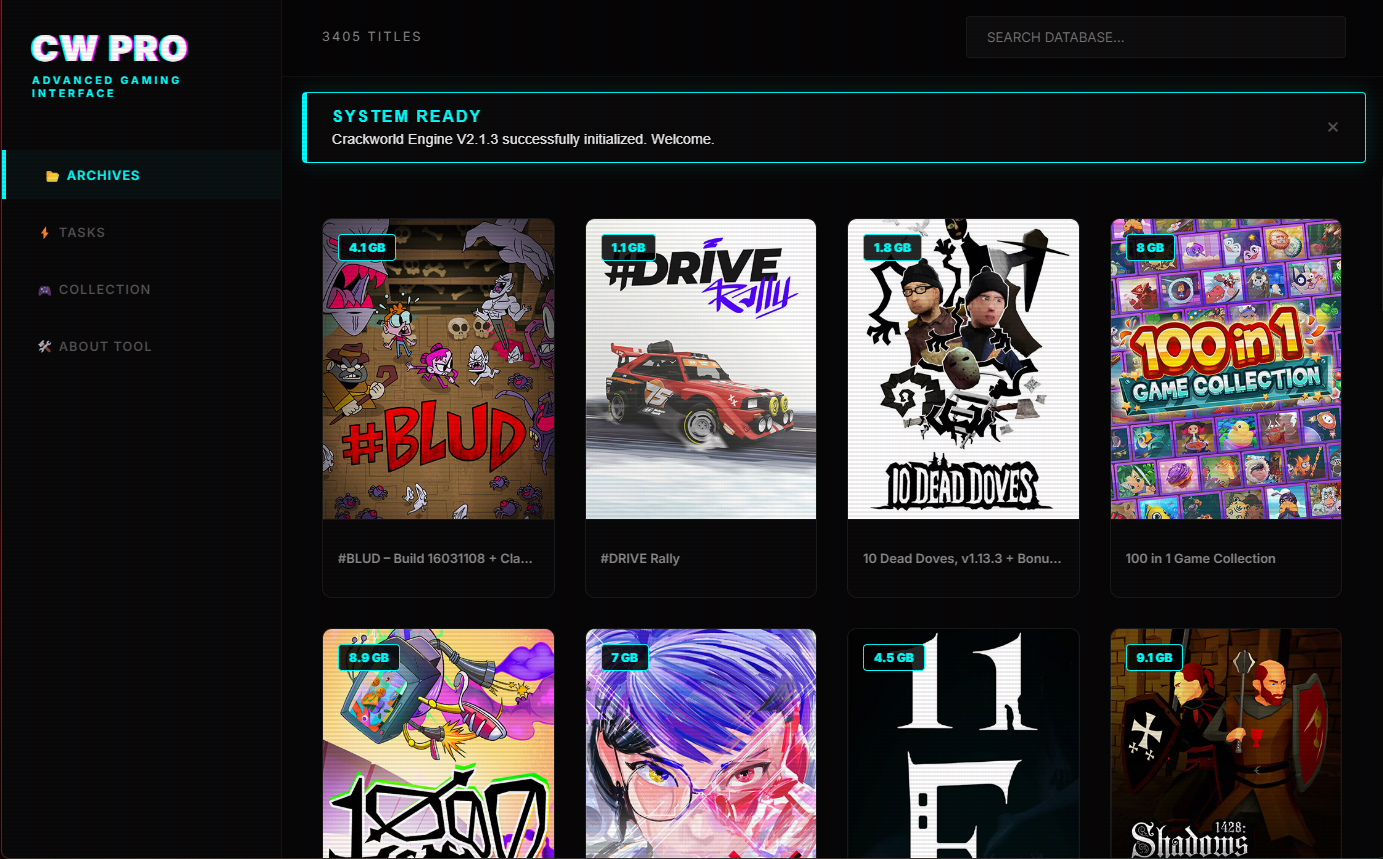Select the #DRIVE Rally cover art
This screenshot has height=859, width=1383.
[x=700, y=369]
